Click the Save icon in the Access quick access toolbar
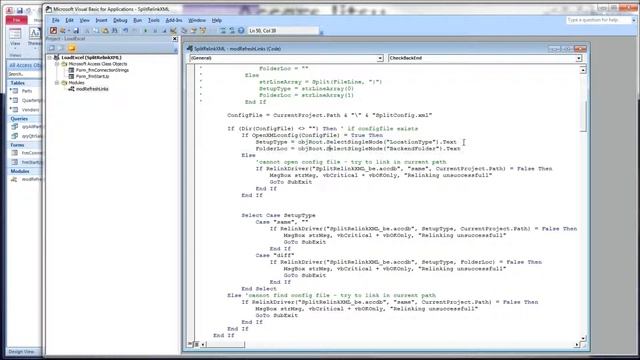This screenshot has height=360, width=640. click(19, 10)
